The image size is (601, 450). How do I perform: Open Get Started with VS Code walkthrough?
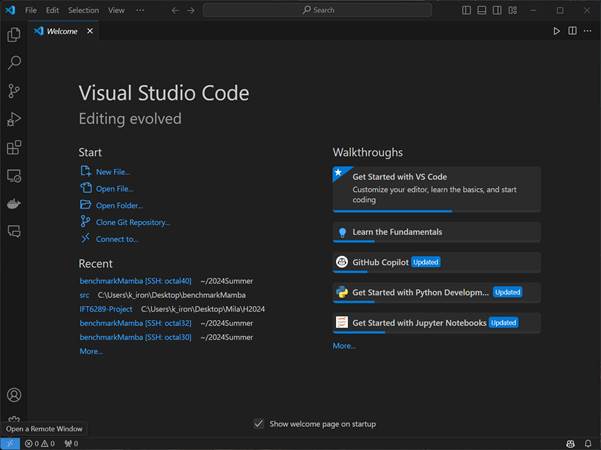click(437, 189)
